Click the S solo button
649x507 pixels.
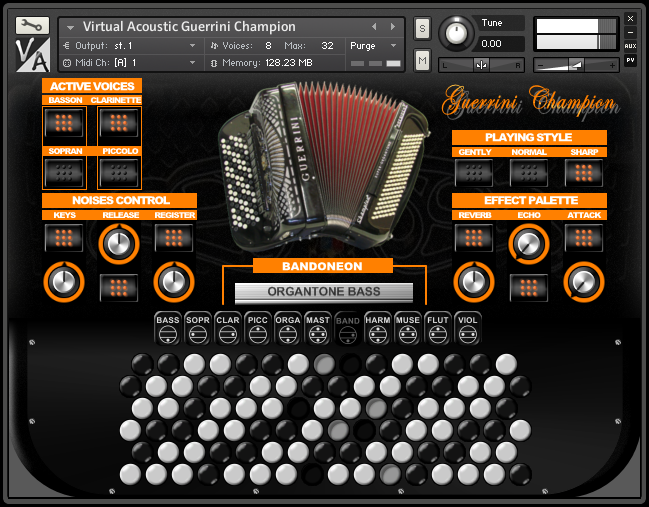(422, 29)
